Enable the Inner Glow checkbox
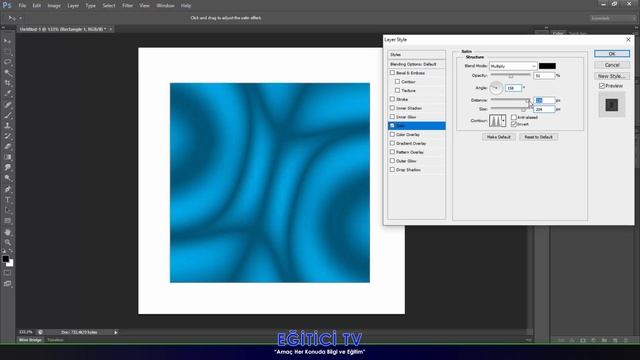Screen dimensions: 640x360 (392, 117)
